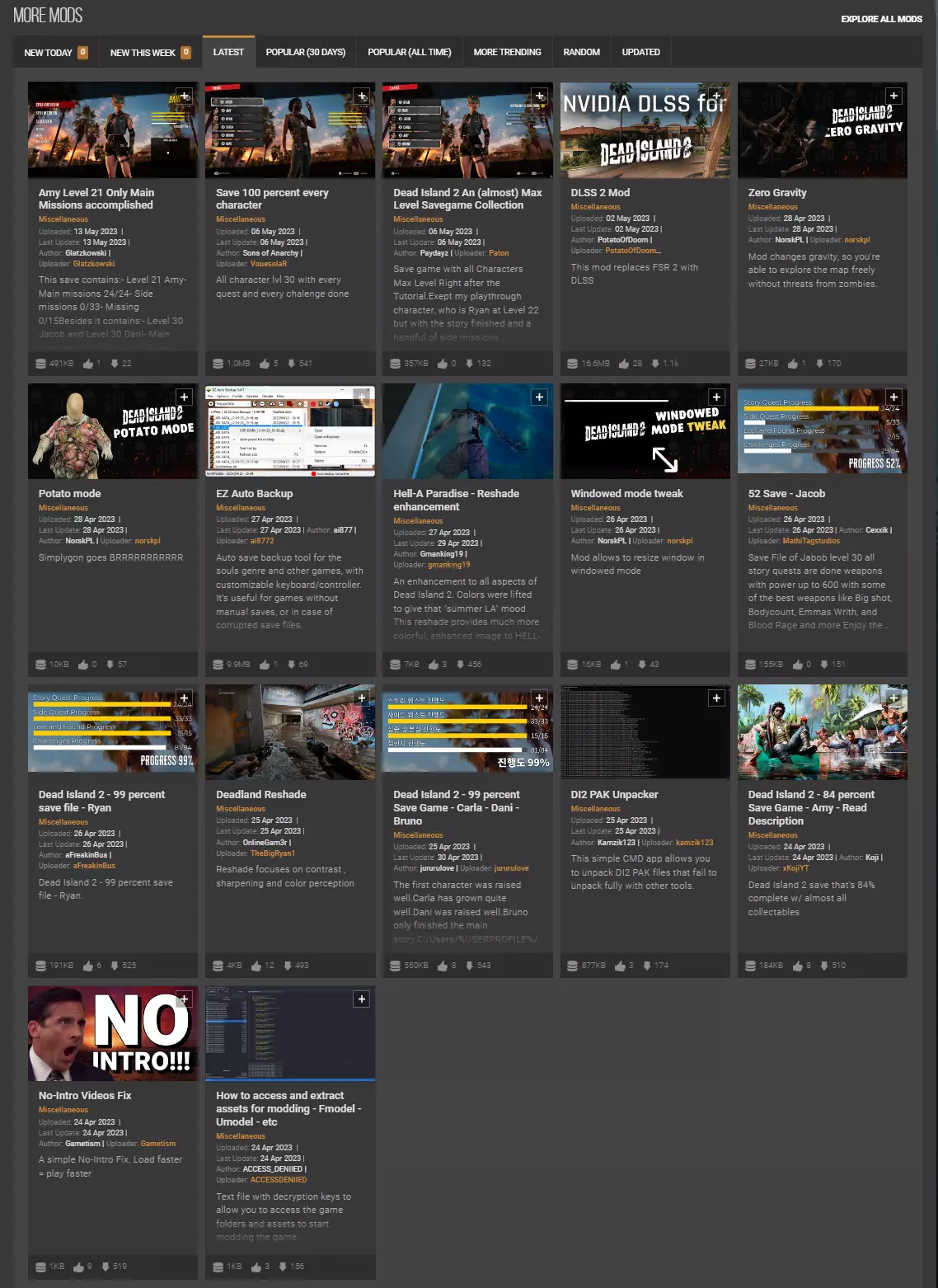Switch to the New This Week tab
The height and width of the screenshot is (1288, 938).
click(x=150, y=52)
